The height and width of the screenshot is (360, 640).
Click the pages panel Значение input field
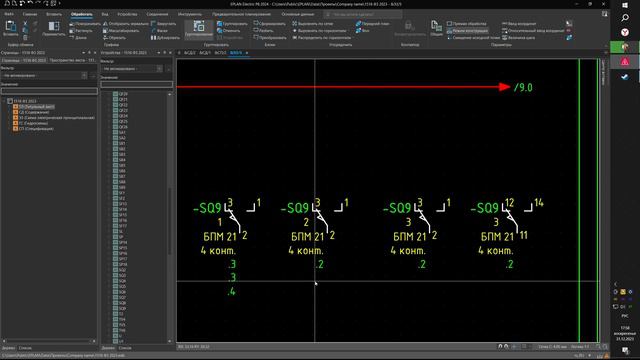coord(49,91)
